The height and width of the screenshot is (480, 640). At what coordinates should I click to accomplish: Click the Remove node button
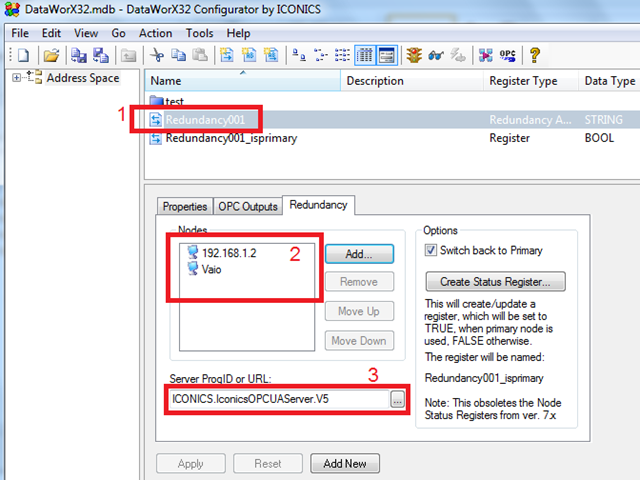359,282
